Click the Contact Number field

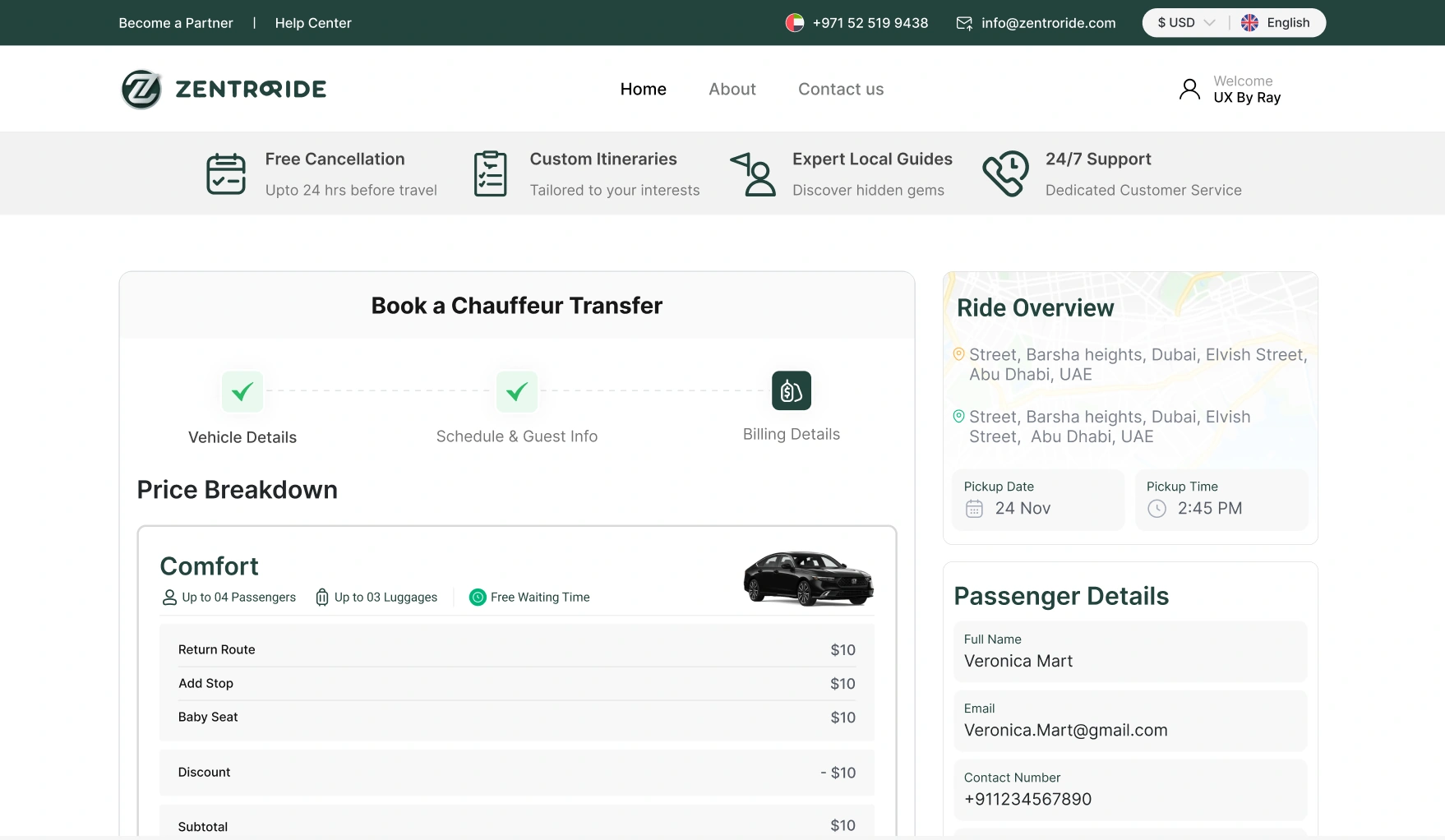click(1130, 789)
